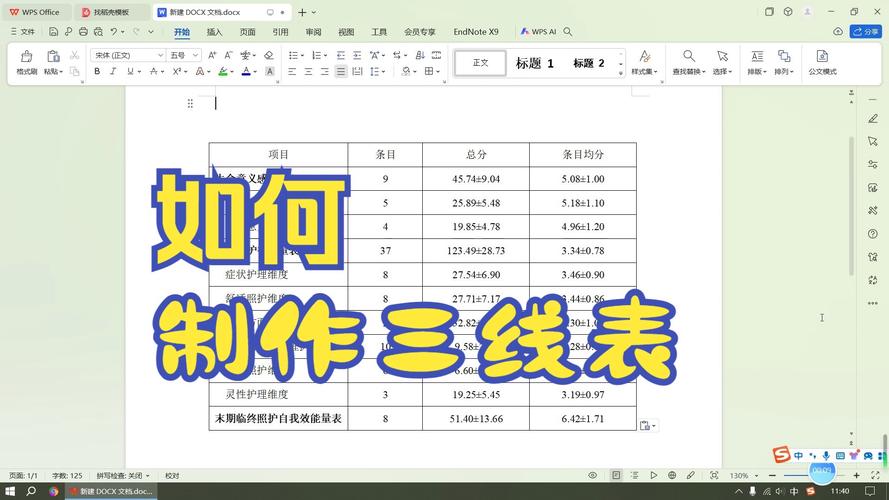Open the pen tool in right sidebar
The image size is (889, 500).
pyautogui.click(x=873, y=118)
